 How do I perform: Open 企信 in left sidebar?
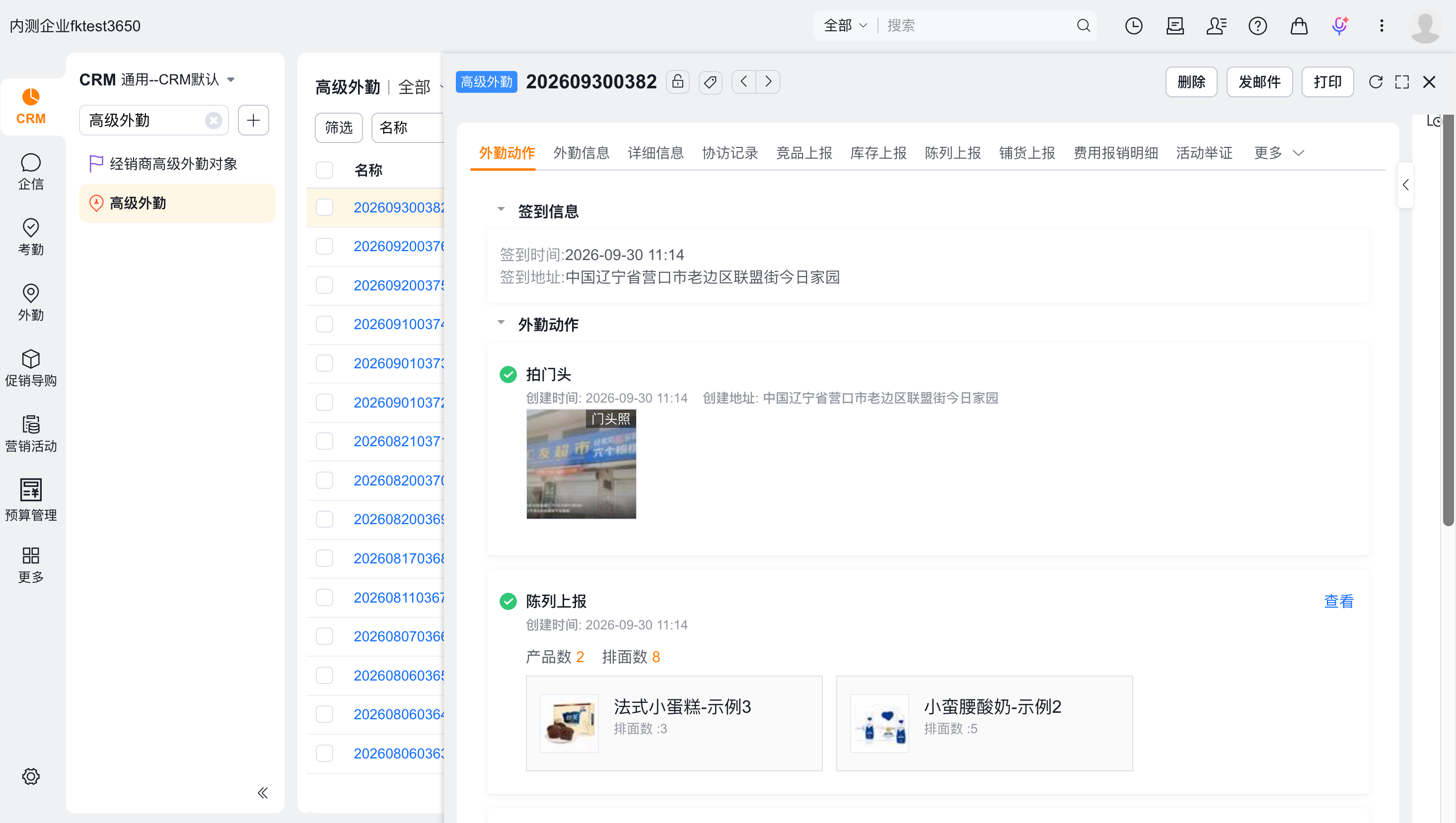[30, 172]
